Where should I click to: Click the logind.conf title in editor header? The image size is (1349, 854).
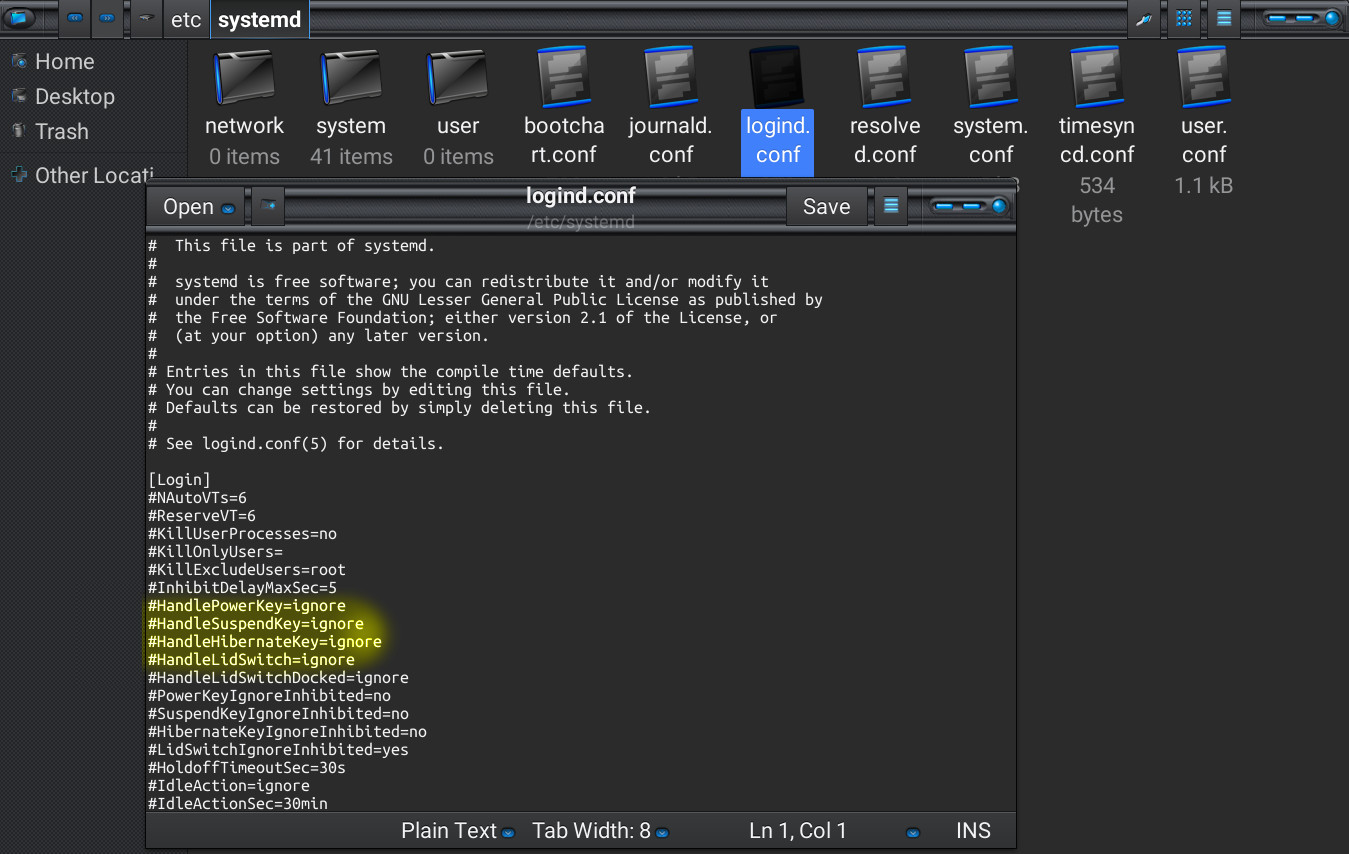coord(581,195)
